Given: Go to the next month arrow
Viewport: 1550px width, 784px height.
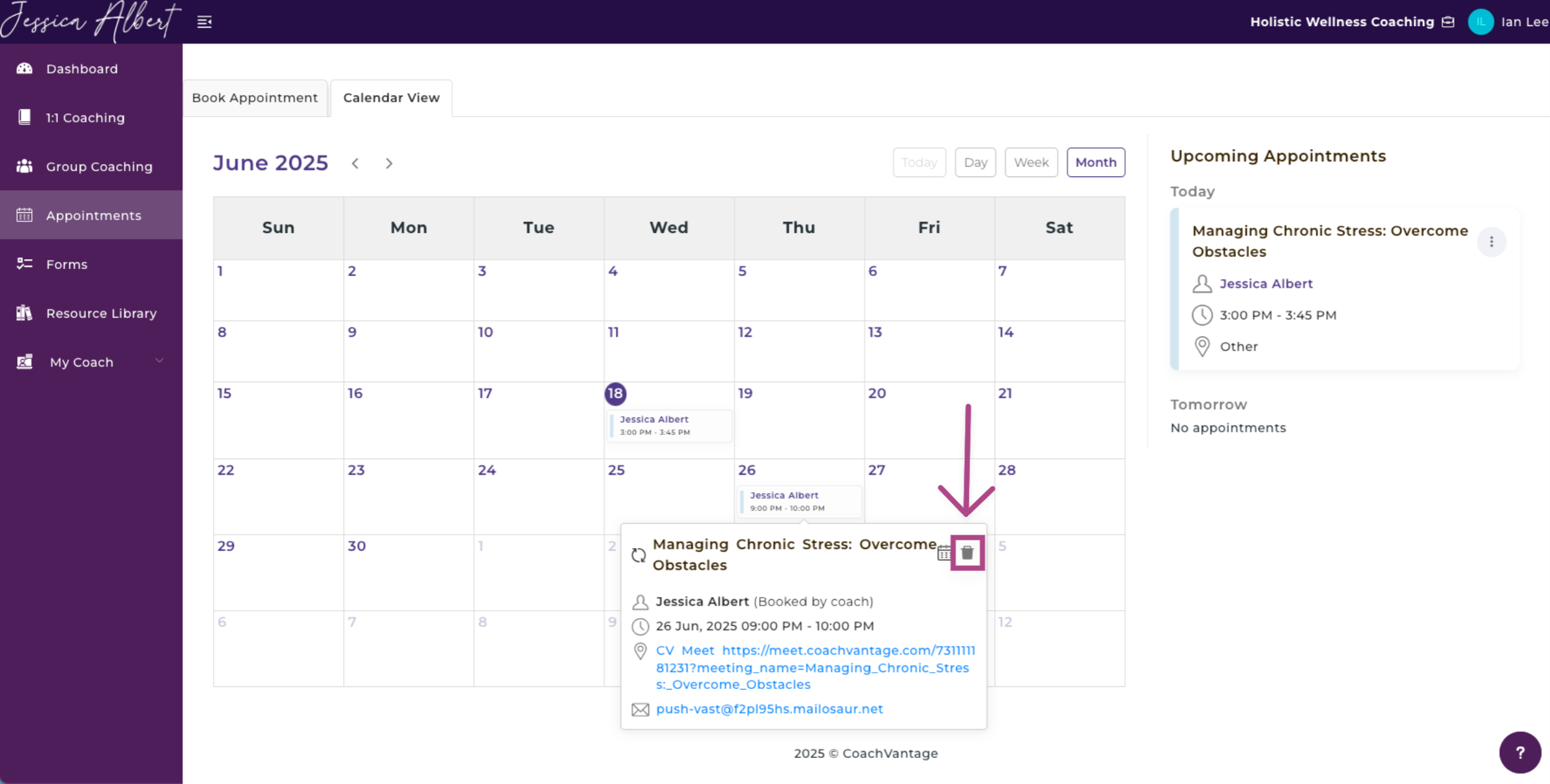Looking at the screenshot, I should coord(389,163).
